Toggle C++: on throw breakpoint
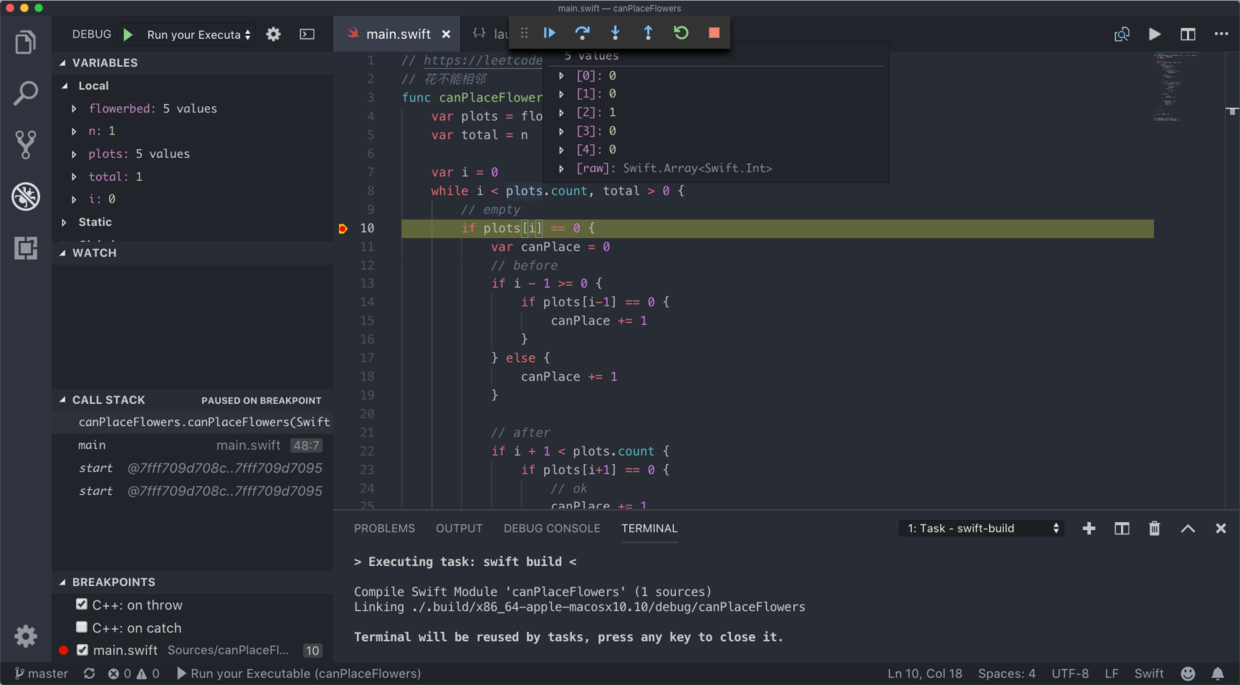 point(82,605)
